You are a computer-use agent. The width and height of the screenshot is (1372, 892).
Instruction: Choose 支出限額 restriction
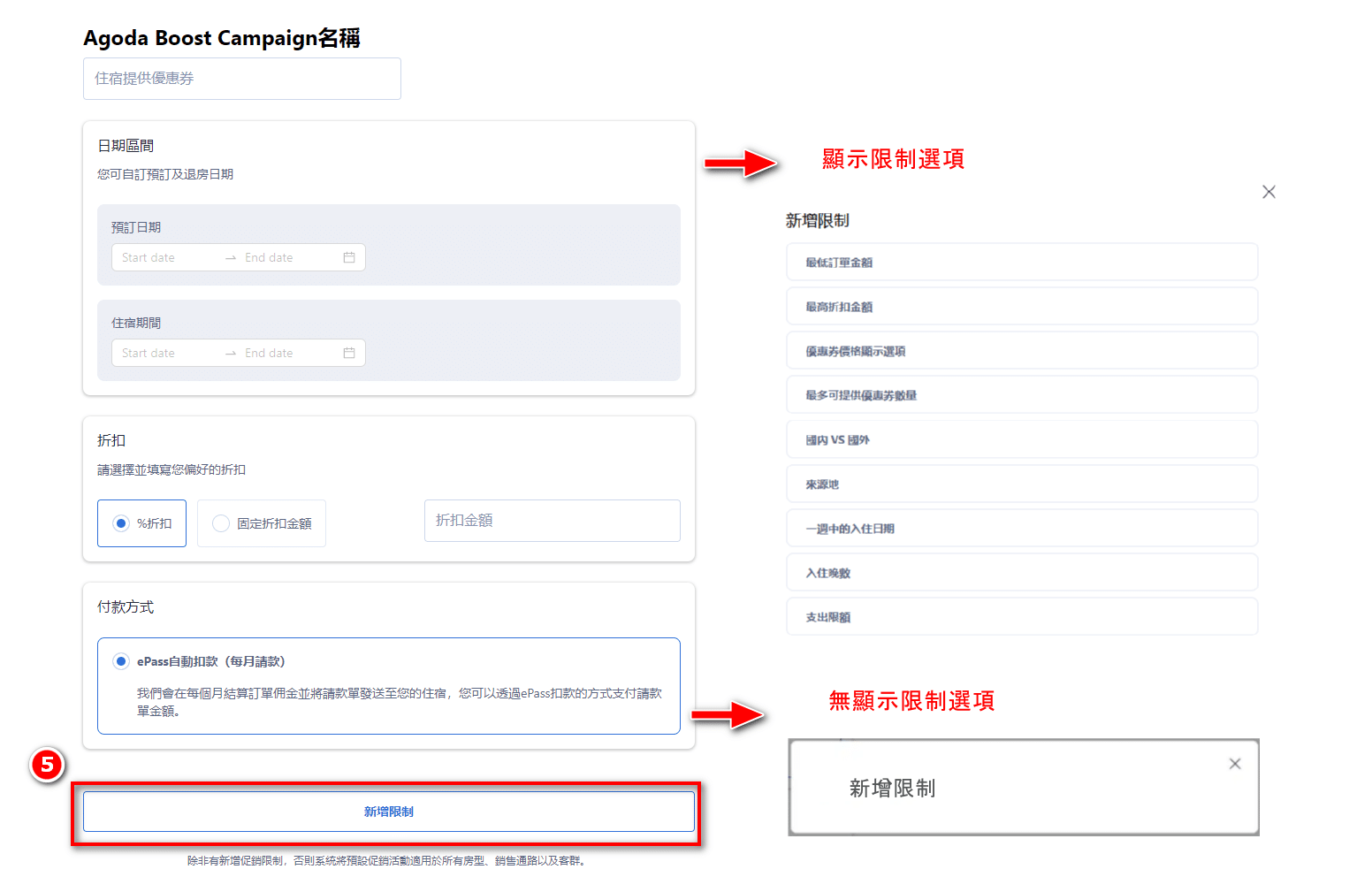(1022, 617)
